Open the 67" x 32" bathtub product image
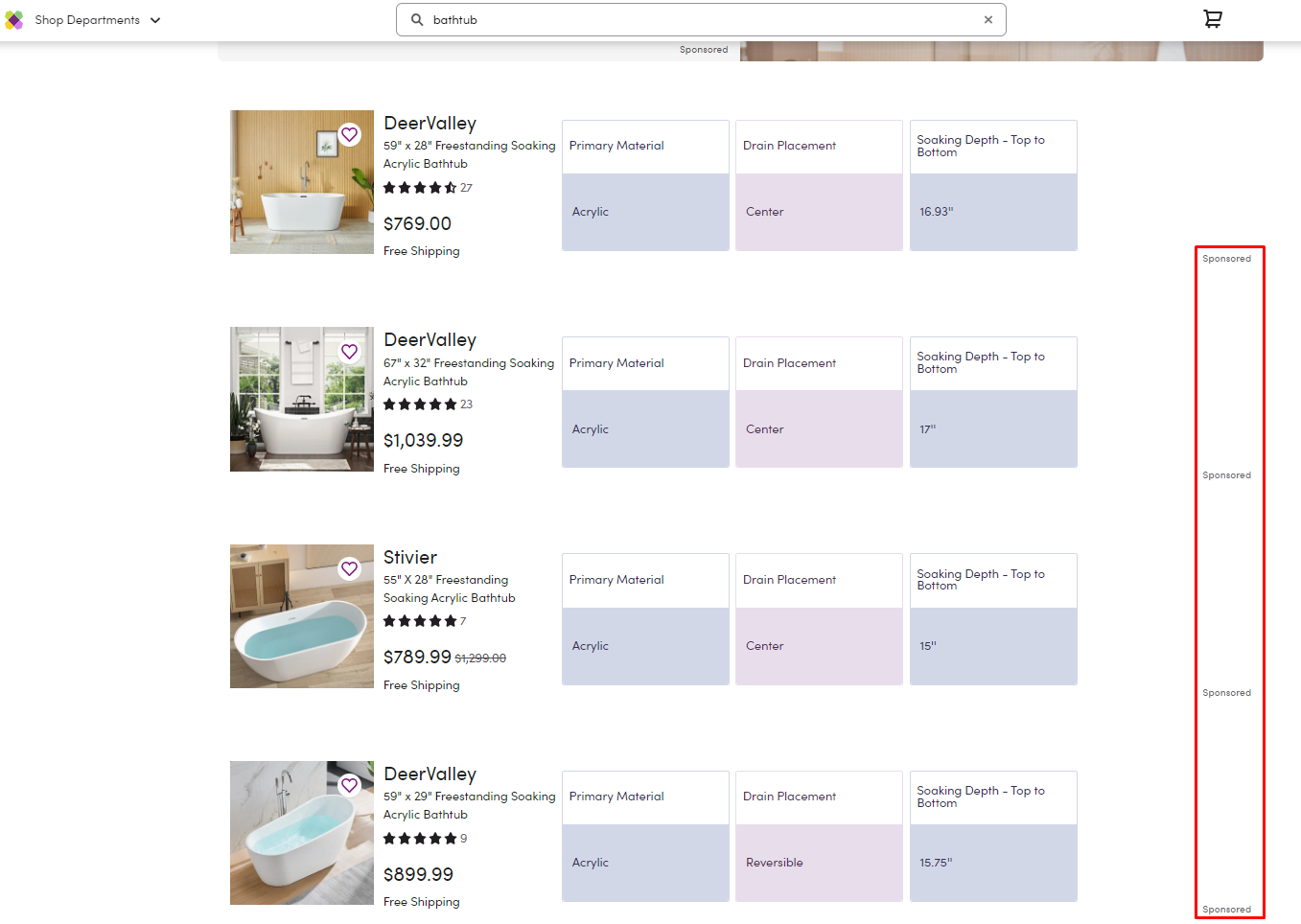1301x924 pixels. coord(302,399)
